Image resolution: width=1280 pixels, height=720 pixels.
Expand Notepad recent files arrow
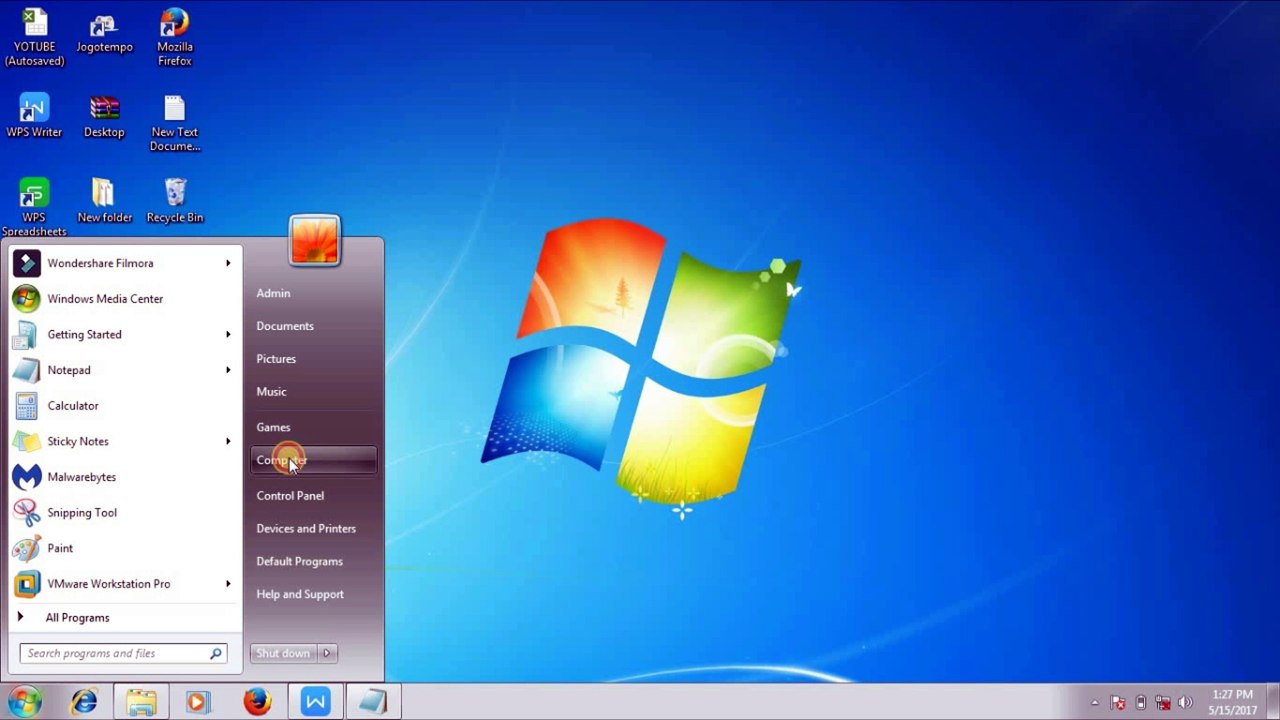pyautogui.click(x=228, y=370)
